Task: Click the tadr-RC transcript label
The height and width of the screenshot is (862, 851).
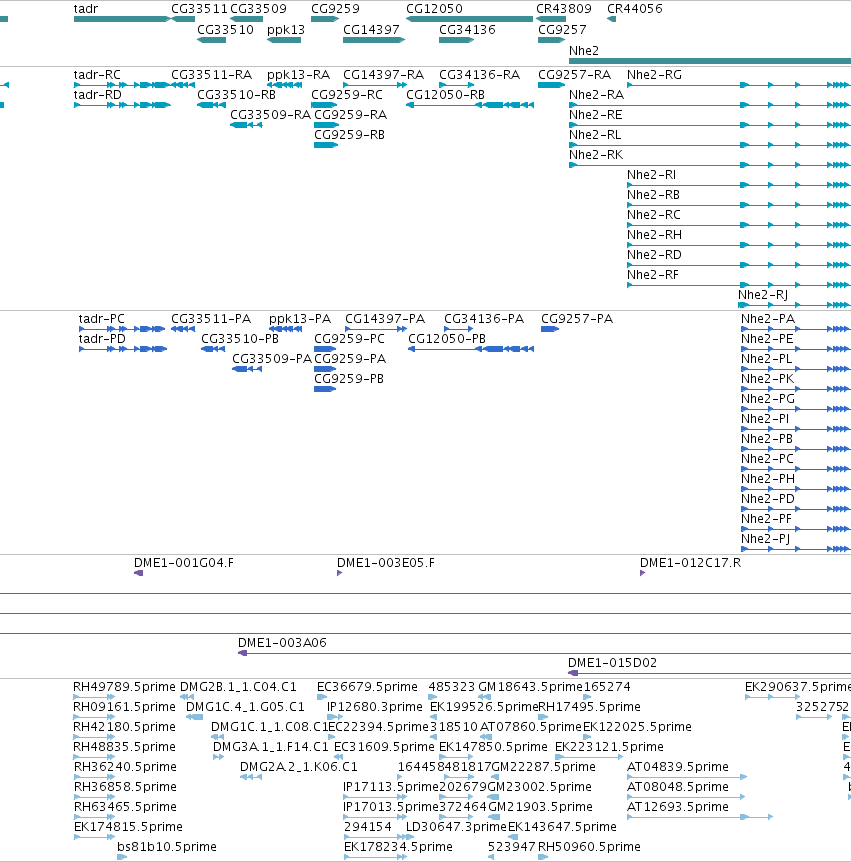Action: click(97, 75)
